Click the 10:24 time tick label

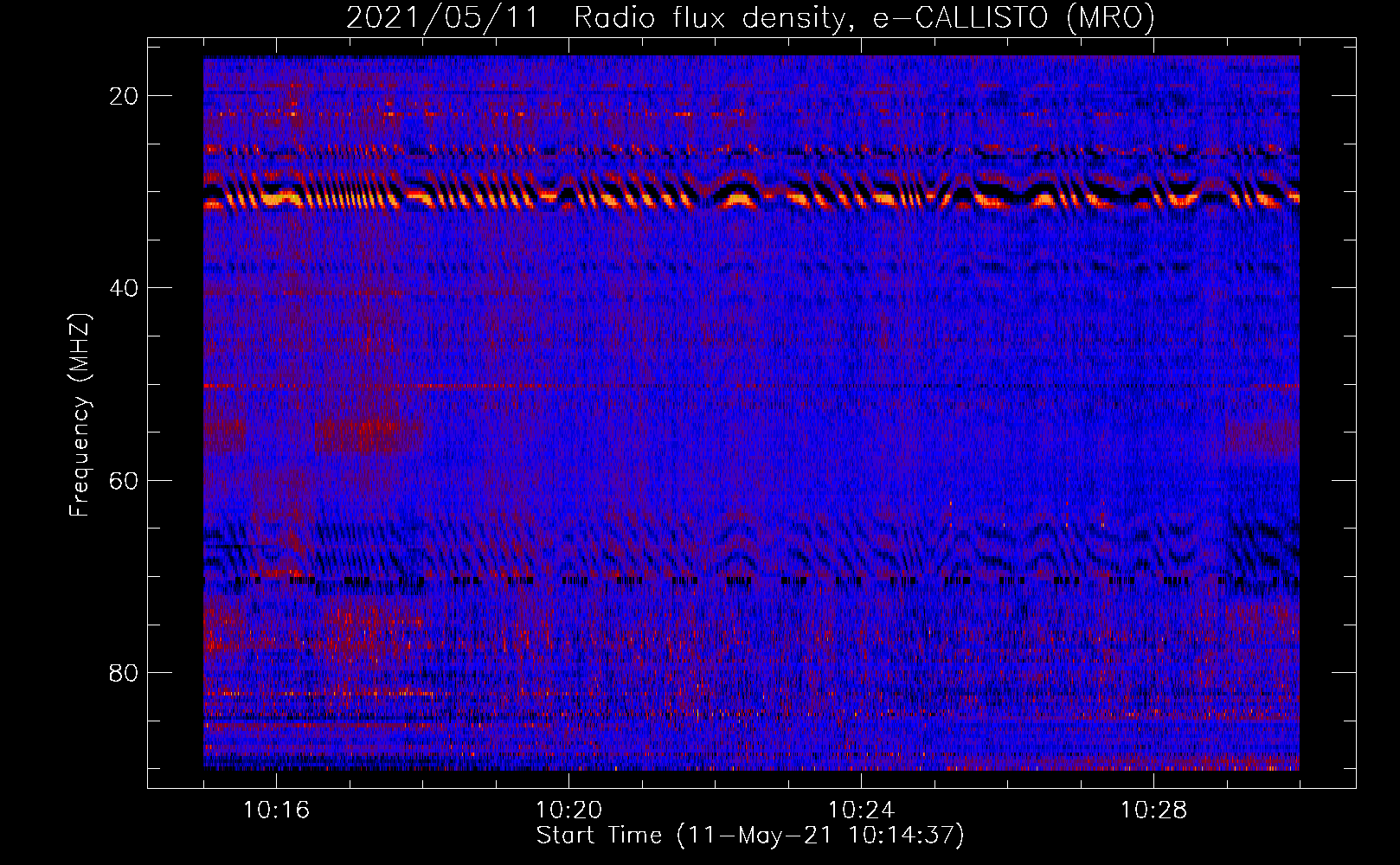point(861,810)
